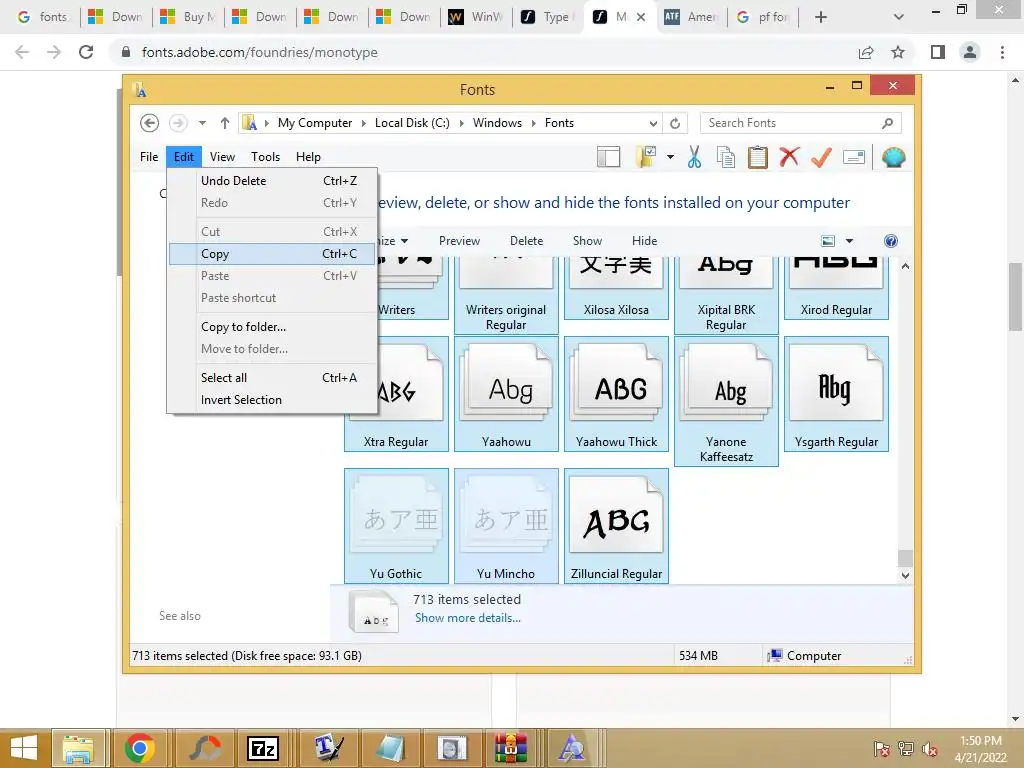Open the View menu
This screenshot has width=1024, height=768.
[222, 157]
